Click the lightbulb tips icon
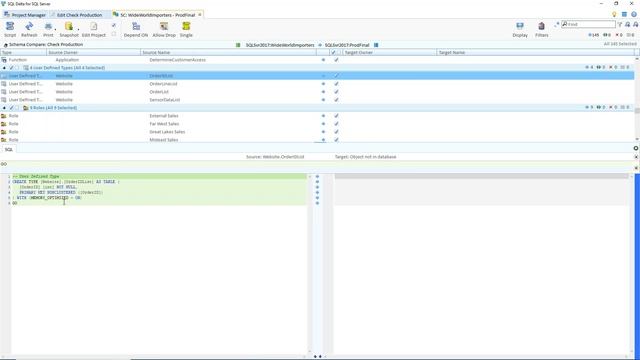The image size is (640, 360). pos(614,14)
